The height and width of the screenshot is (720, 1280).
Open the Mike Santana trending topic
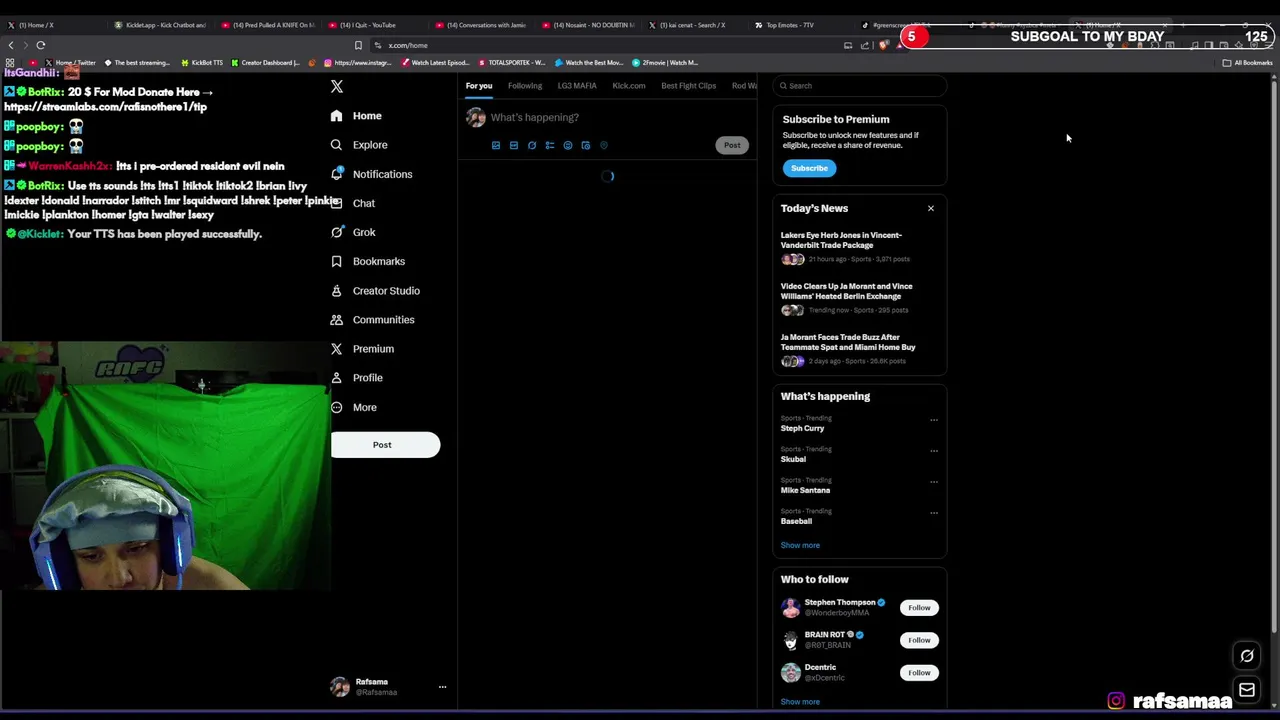point(805,490)
